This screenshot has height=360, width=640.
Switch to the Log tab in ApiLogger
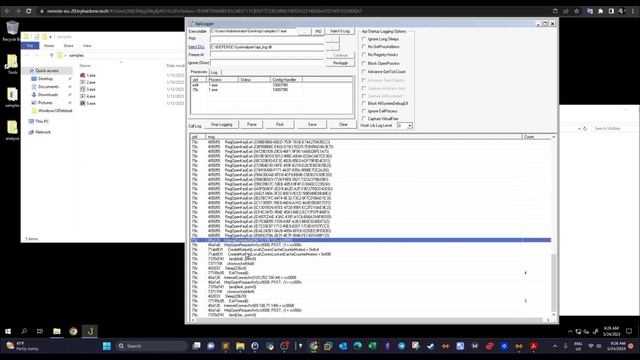tap(214, 72)
